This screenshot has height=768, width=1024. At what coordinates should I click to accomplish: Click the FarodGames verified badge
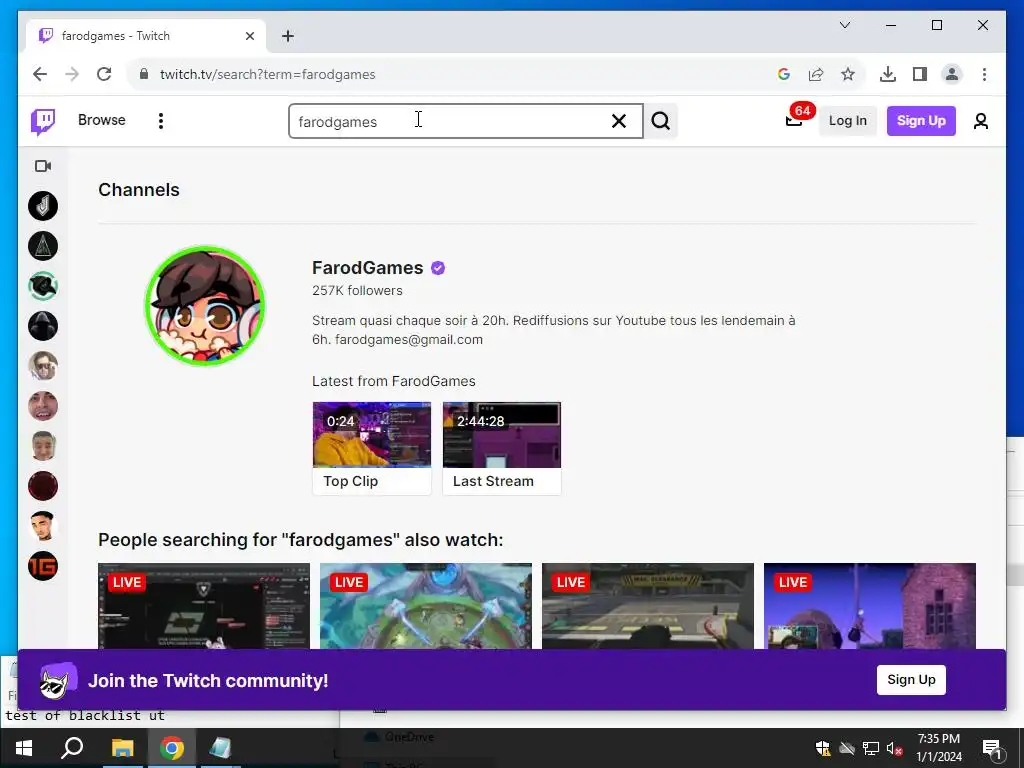[438, 268]
